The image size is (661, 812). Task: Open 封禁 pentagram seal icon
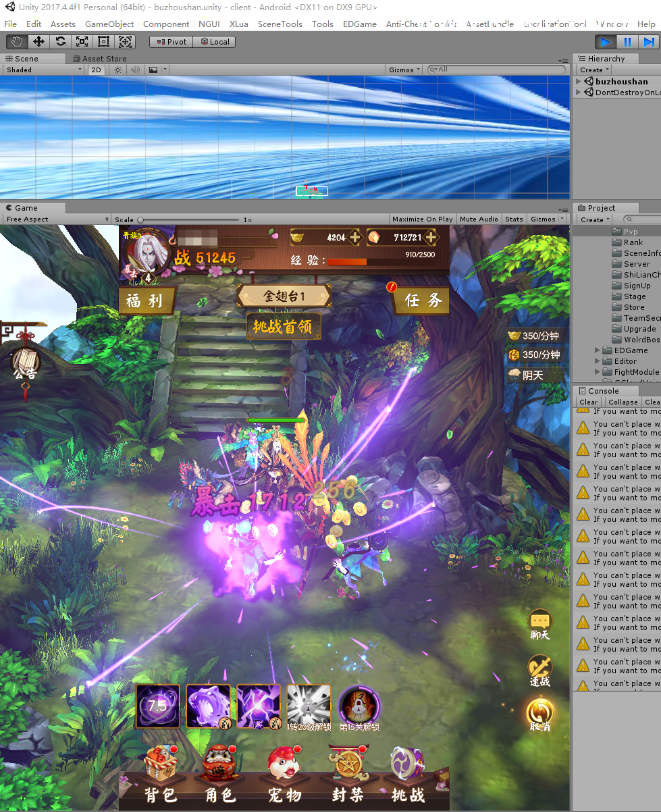pos(347,775)
